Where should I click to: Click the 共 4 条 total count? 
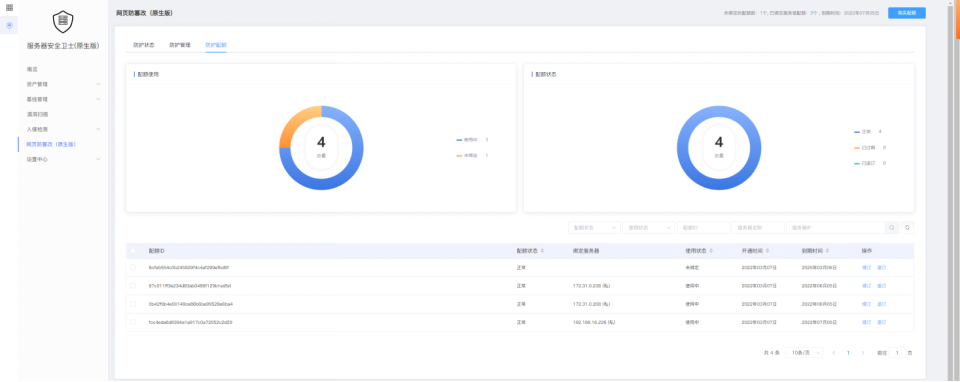pyautogui.click(x=771, y=353)
